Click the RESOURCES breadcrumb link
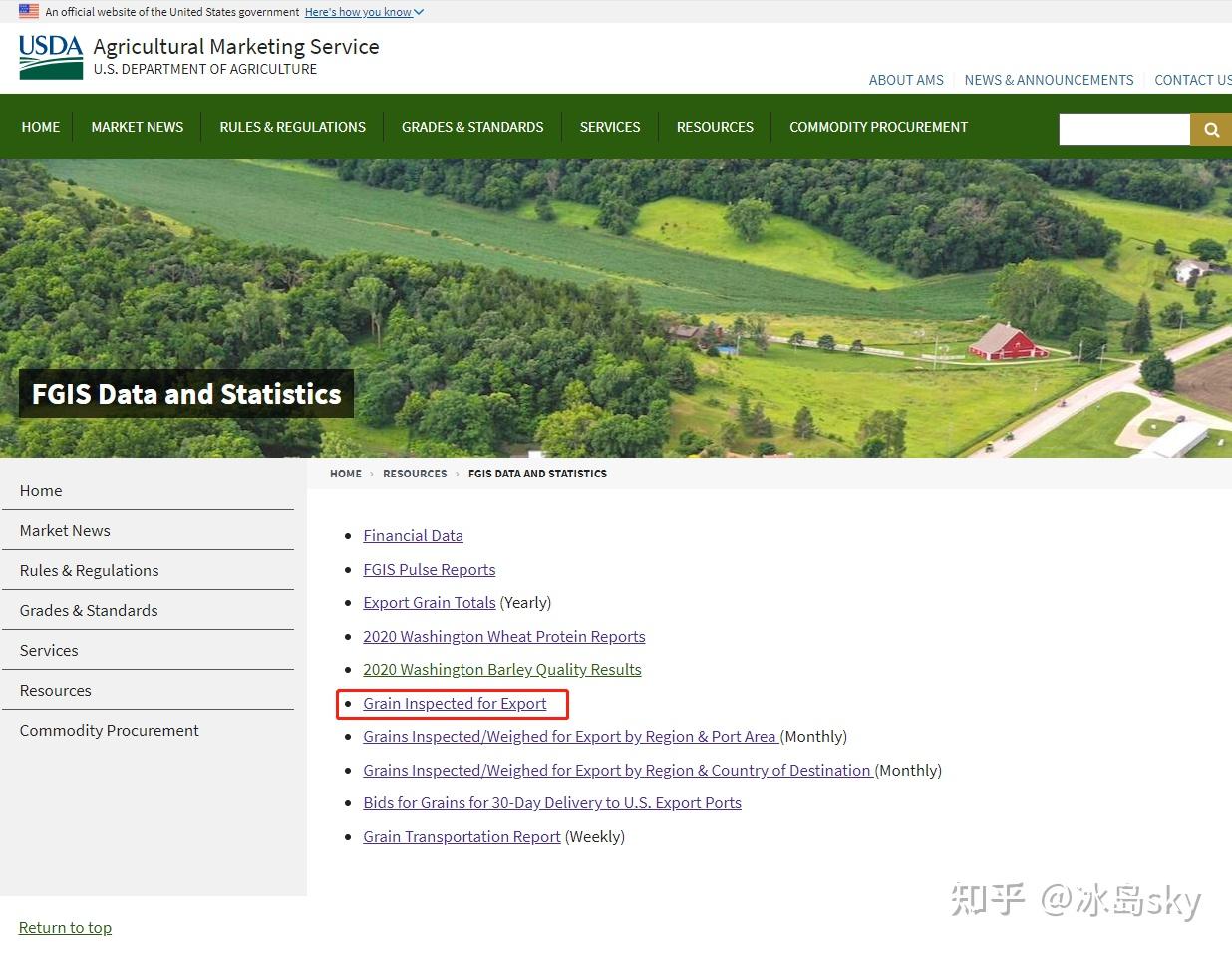 (415, 474)
